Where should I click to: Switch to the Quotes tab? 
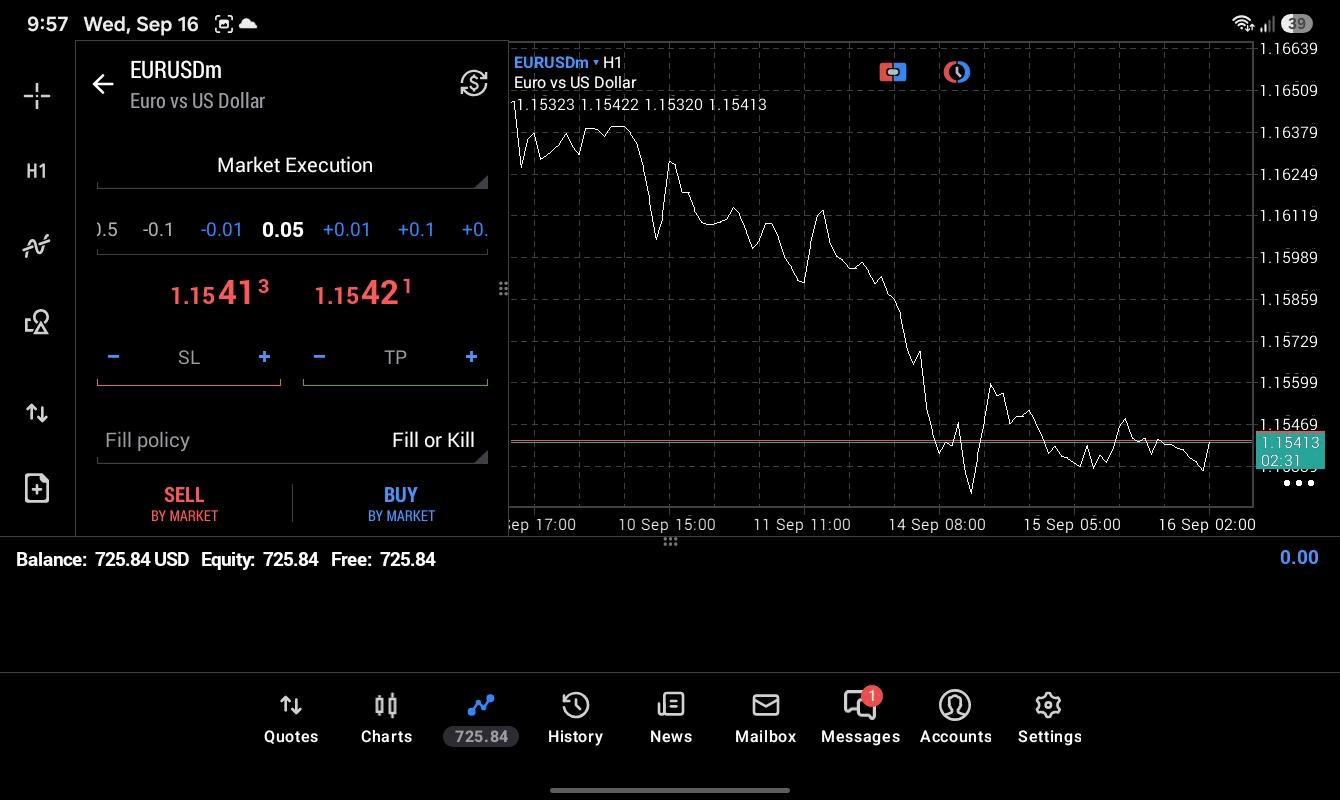point(291,719)
